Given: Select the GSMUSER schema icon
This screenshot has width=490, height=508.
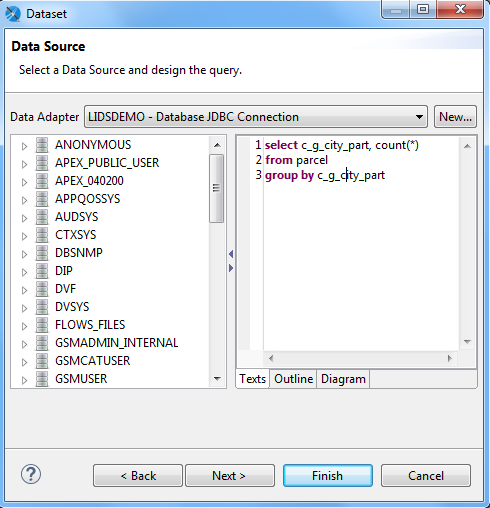Looking at the screenshot, I should pyautogui.click(x=42, y=379).
